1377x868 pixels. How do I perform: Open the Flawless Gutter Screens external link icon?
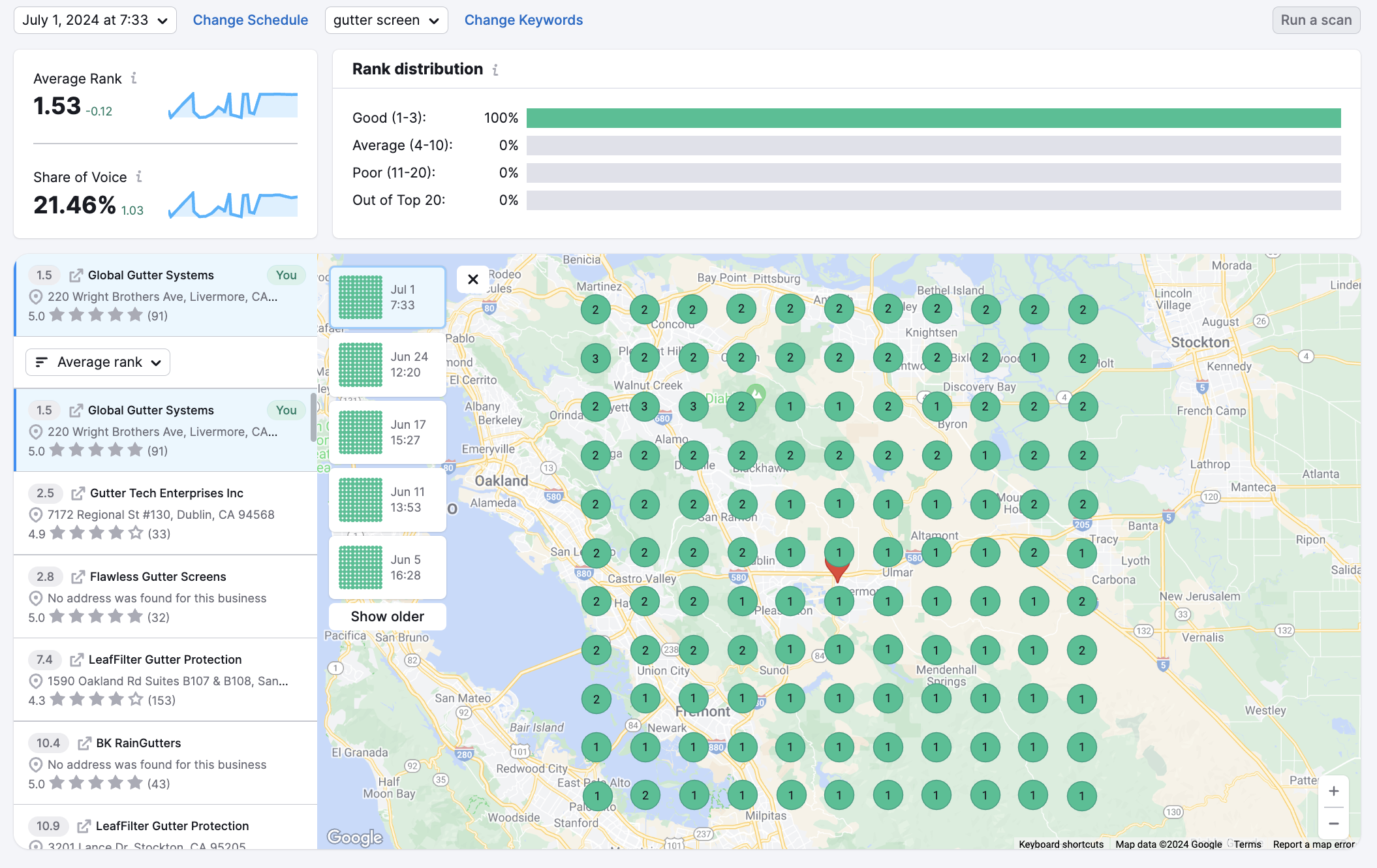click(x=78, y=577)
